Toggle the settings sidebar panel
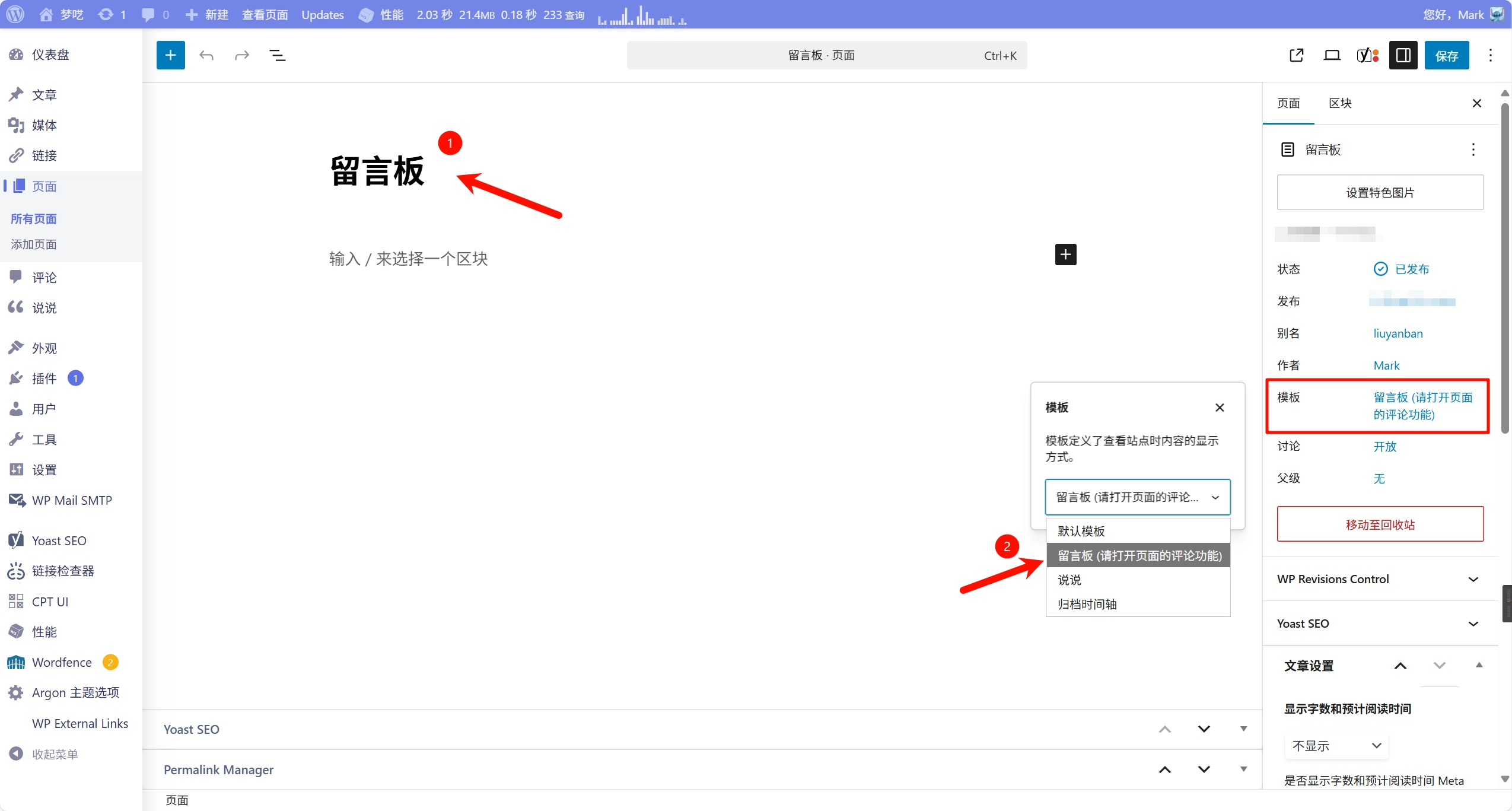 click(1403, 55)
